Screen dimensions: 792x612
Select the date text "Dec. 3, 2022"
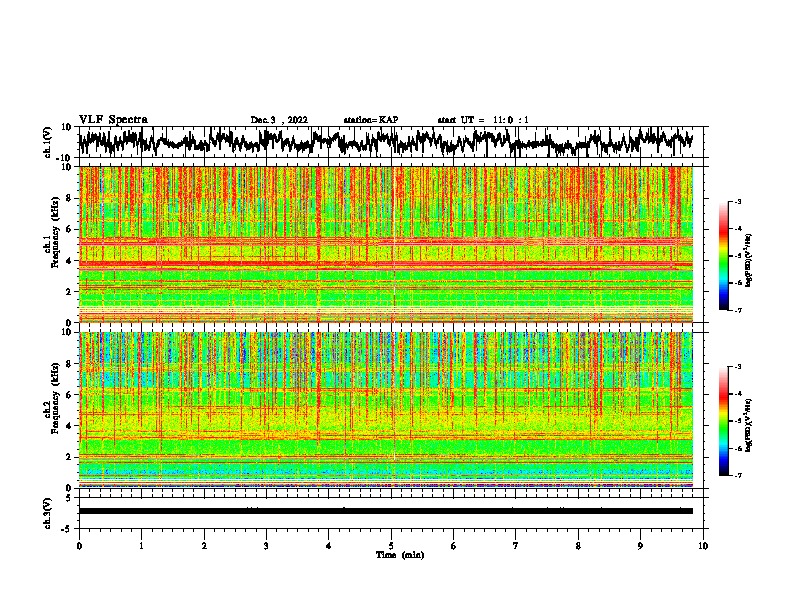[279, 120]
